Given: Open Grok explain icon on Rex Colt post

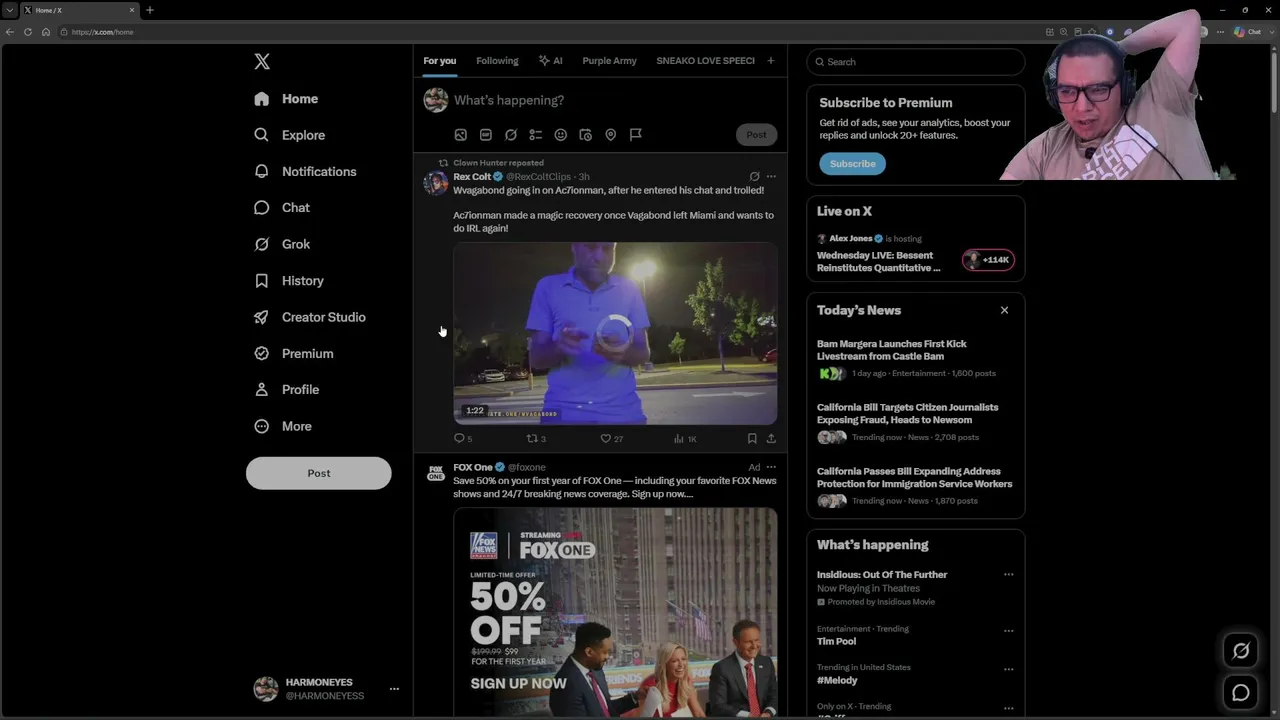Looking at the screenshot, I should coord(754,177).
